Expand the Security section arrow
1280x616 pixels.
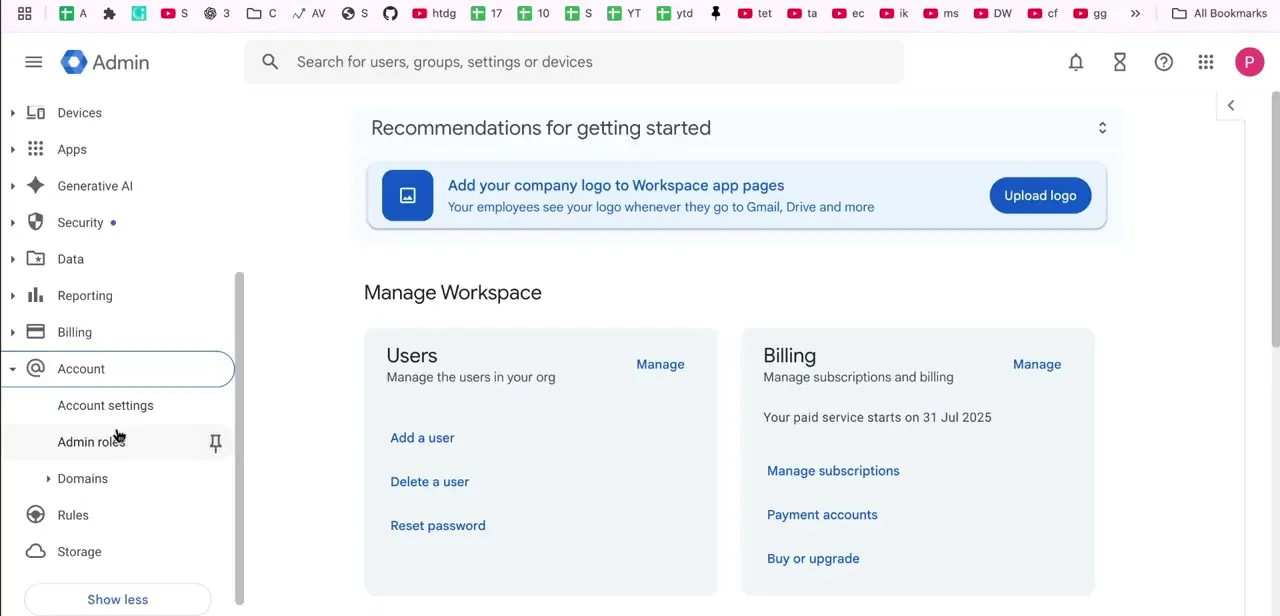coord(13,222)
